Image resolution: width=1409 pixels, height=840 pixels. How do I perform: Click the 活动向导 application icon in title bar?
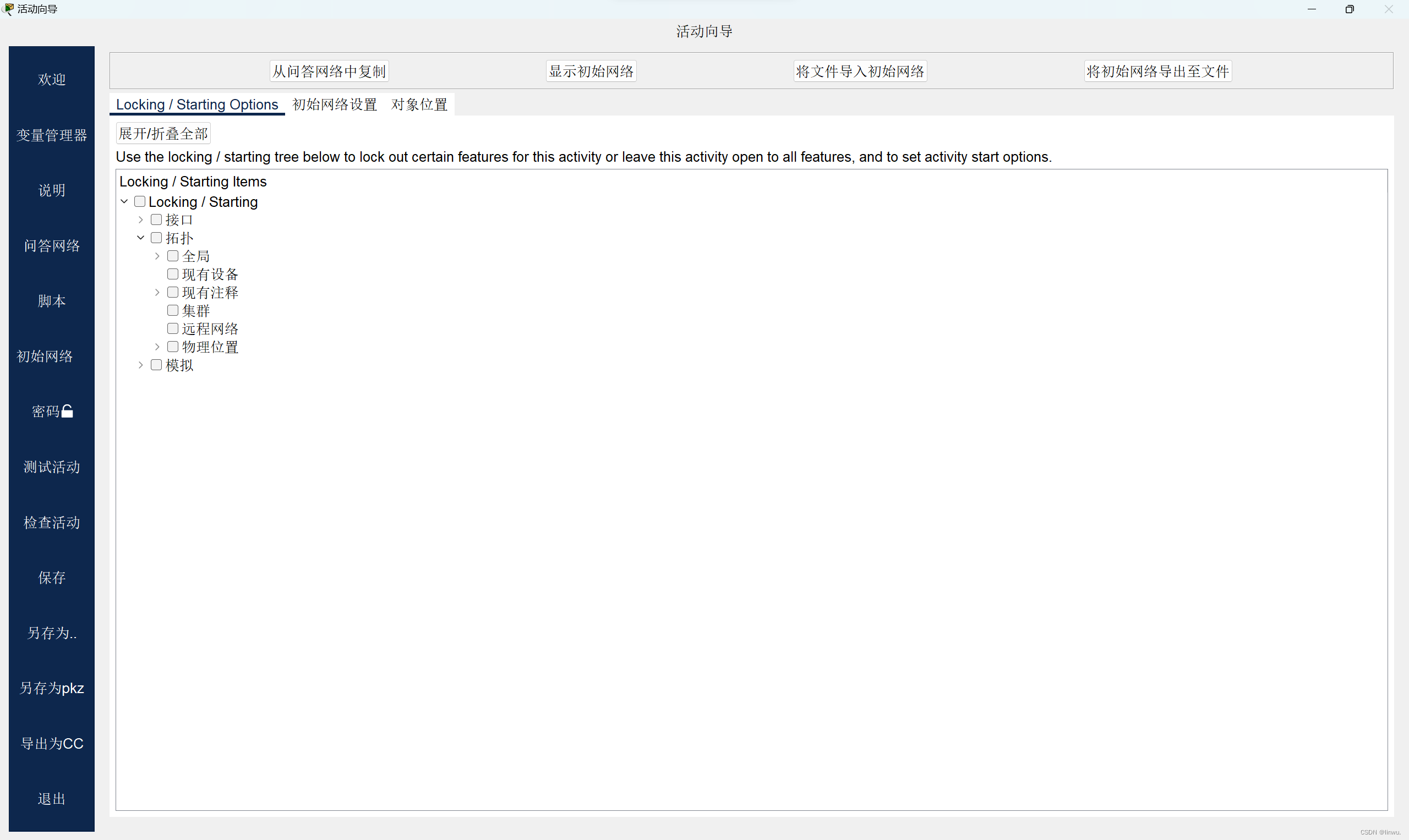[x=8, y=9]
